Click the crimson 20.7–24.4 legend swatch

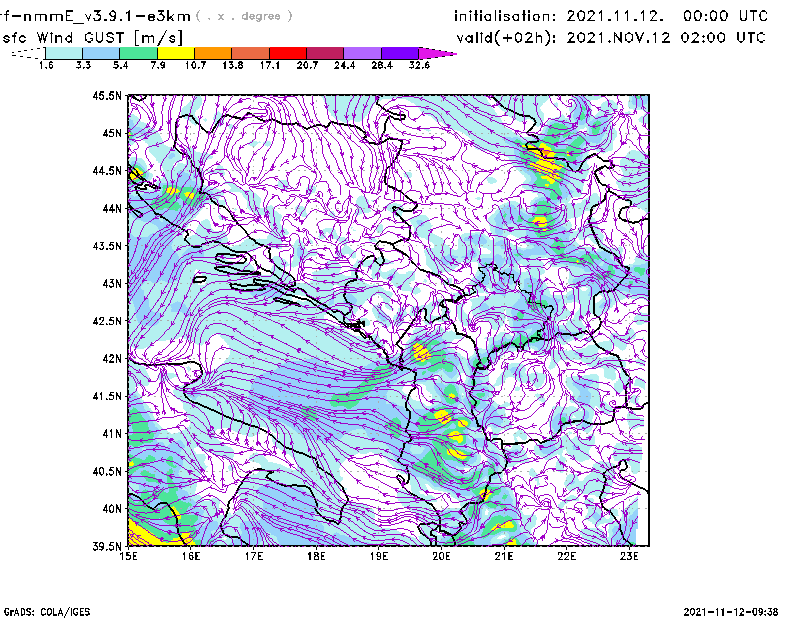(x=326, y=53)
